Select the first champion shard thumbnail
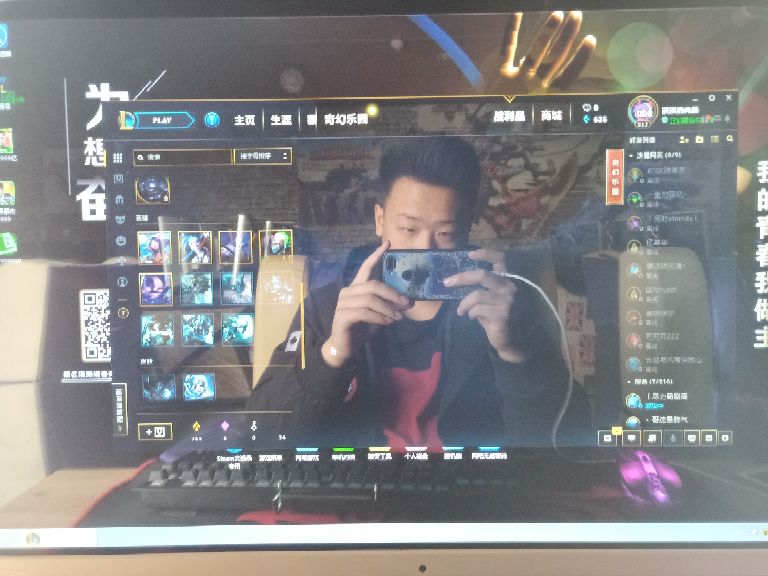Viewport: 768px width, 576px height. (154, 246)
